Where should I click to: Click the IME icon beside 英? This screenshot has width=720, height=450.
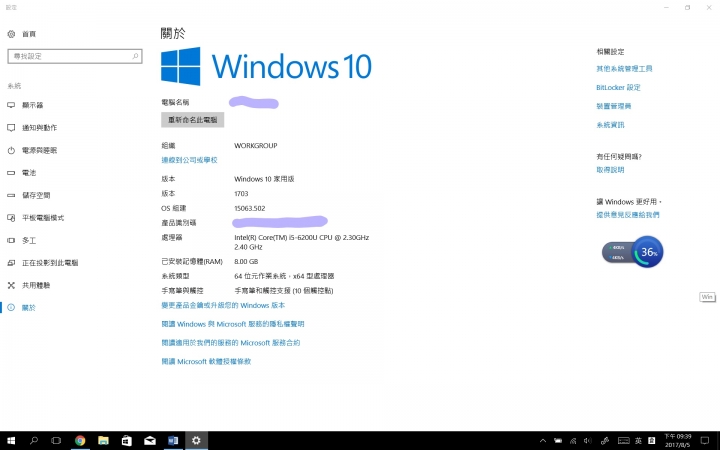pos(652,441)
